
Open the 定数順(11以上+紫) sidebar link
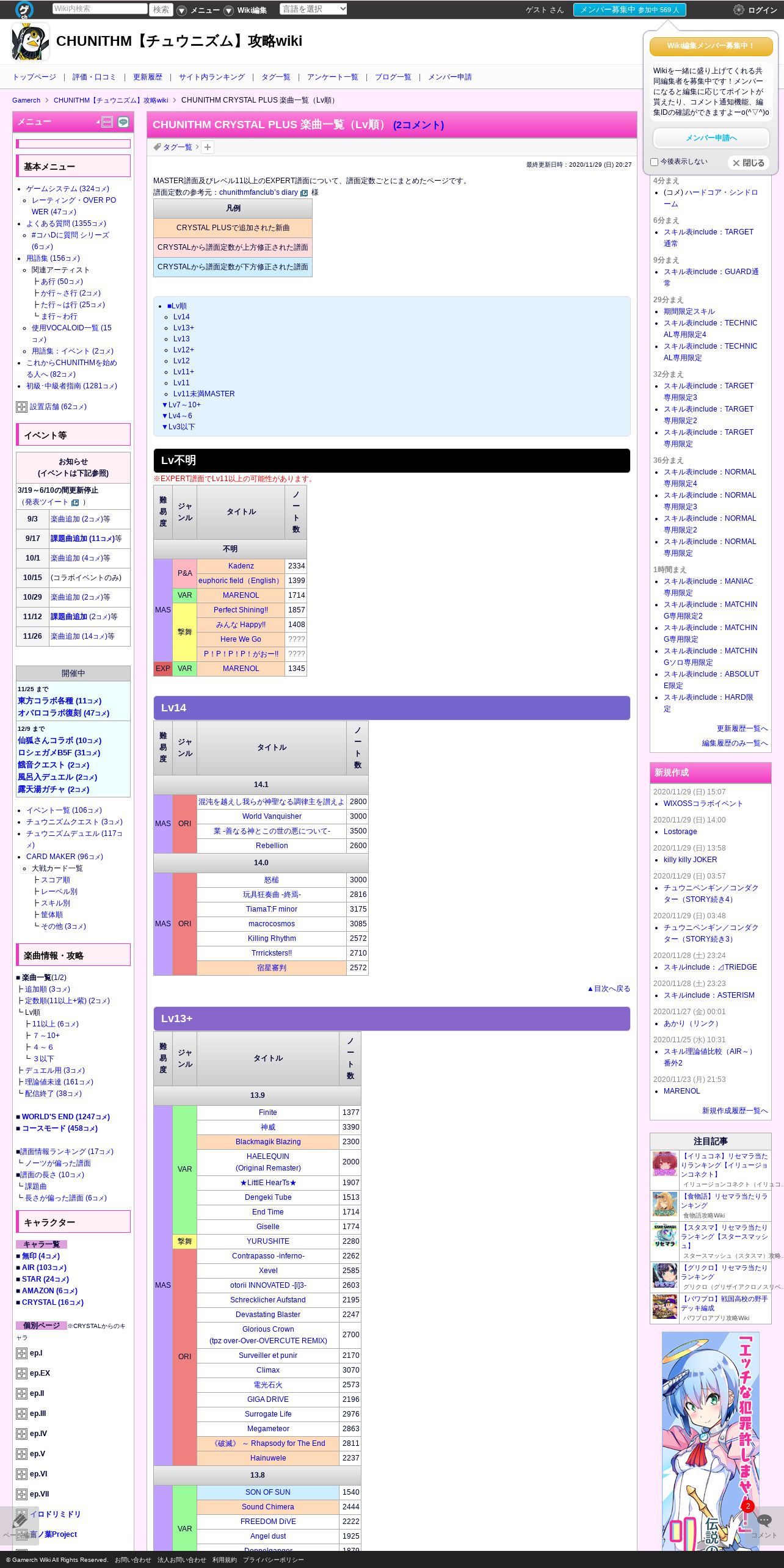point(67,1001)
